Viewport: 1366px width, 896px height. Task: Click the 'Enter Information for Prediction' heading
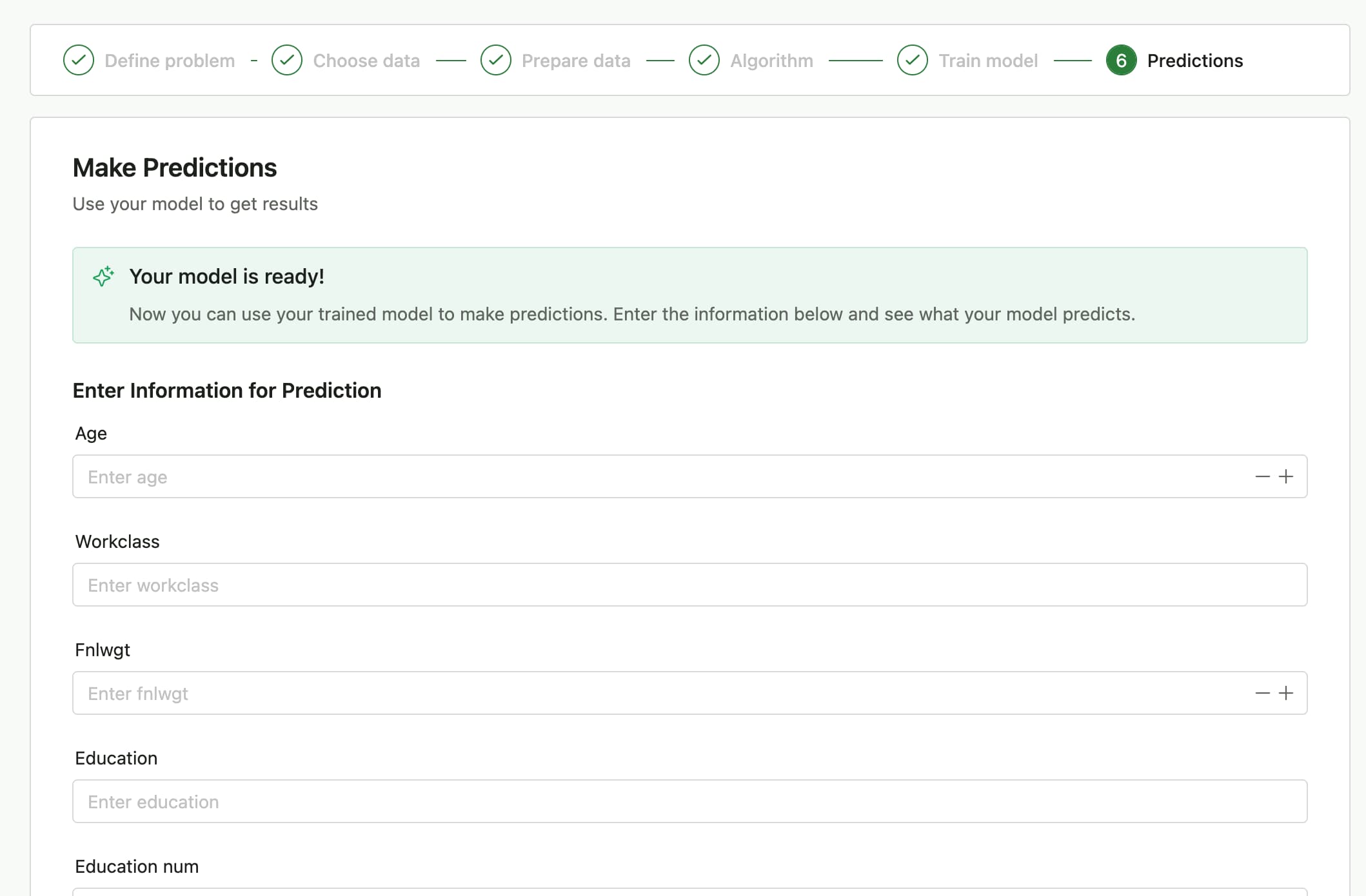[227, 391]
